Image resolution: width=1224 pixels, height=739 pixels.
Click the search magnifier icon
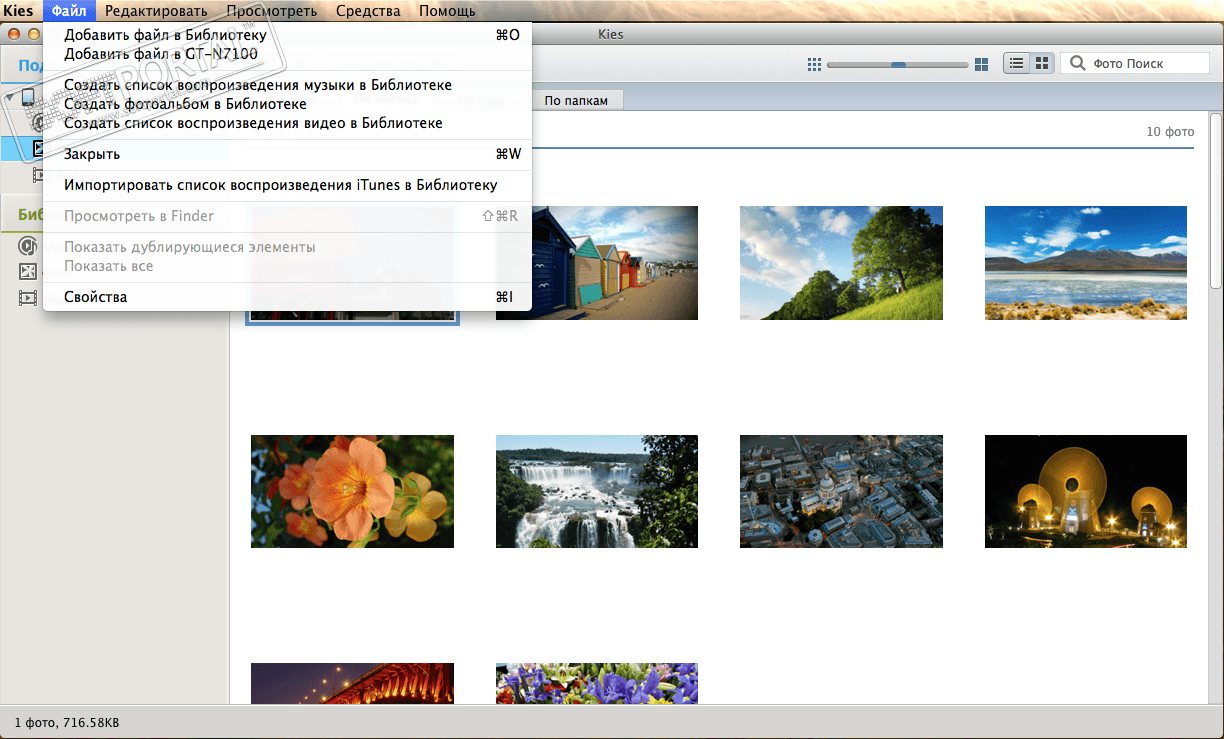pyautogui.click(x=1078, y=63)
